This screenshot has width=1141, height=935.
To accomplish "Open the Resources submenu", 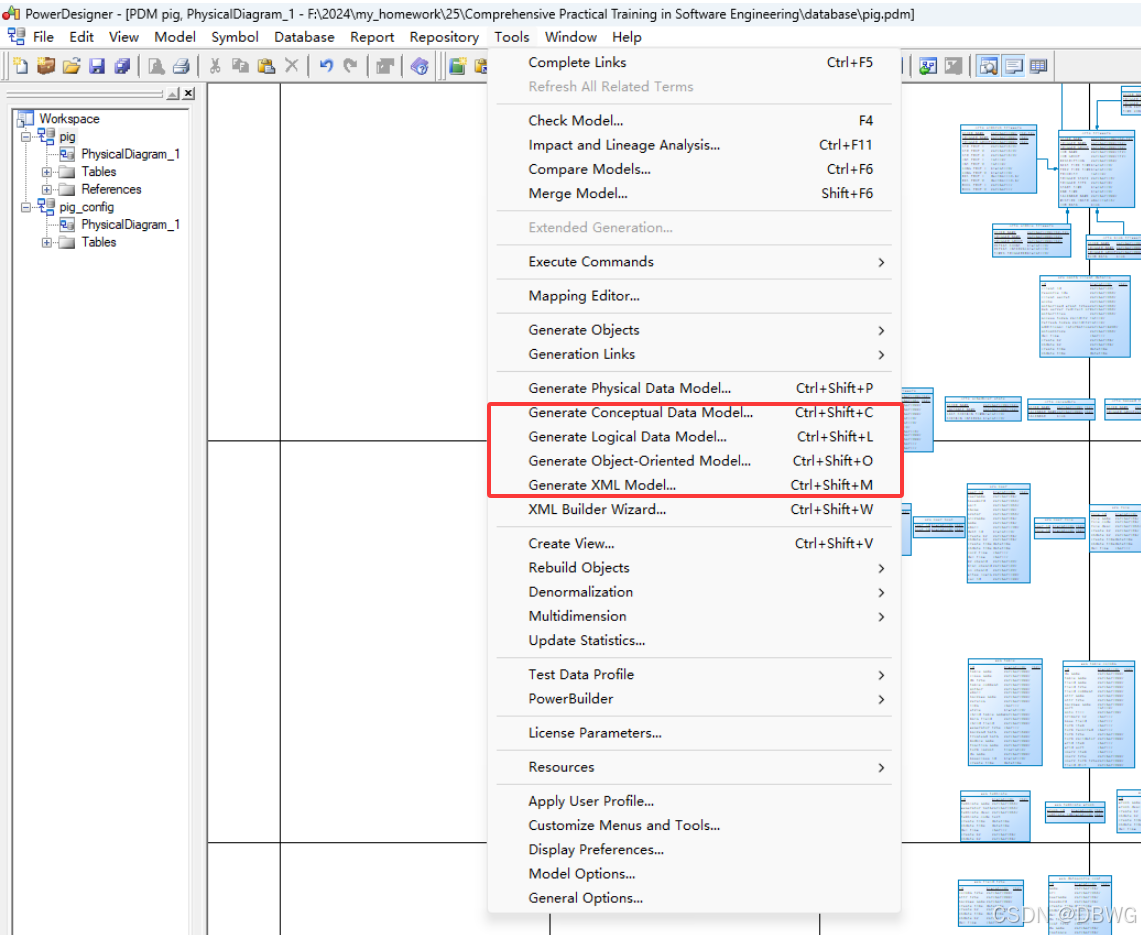I will coord(693,768).
